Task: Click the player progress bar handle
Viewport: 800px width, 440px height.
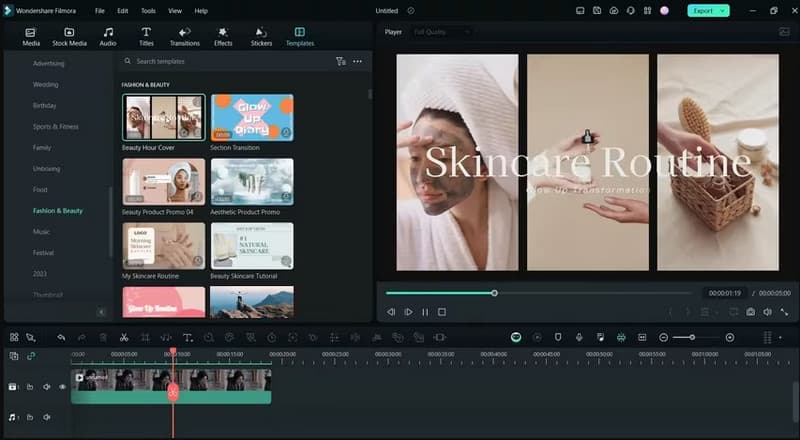Action: coord(494,293)
